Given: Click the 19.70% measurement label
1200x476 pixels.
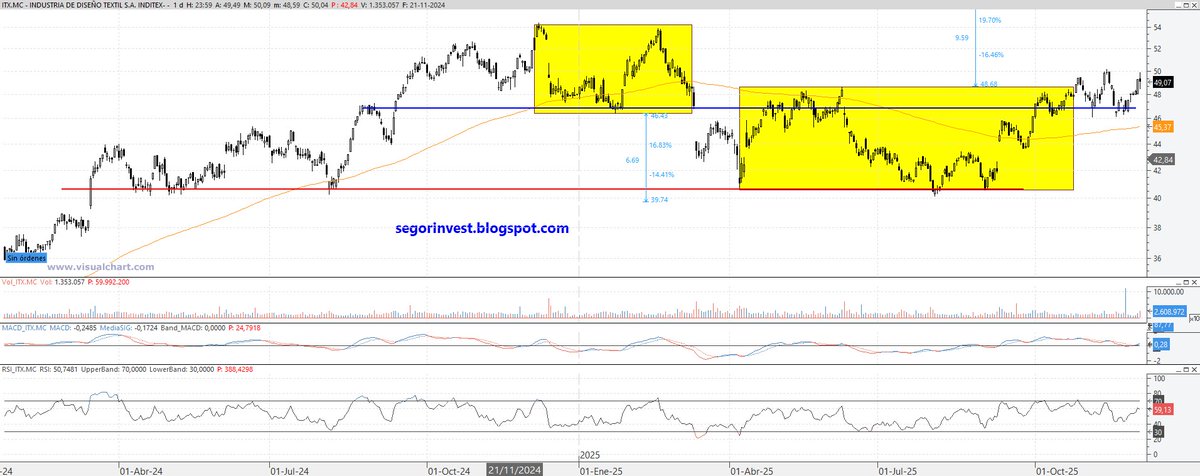Looking at the screenshot, I should click(991, 21).
